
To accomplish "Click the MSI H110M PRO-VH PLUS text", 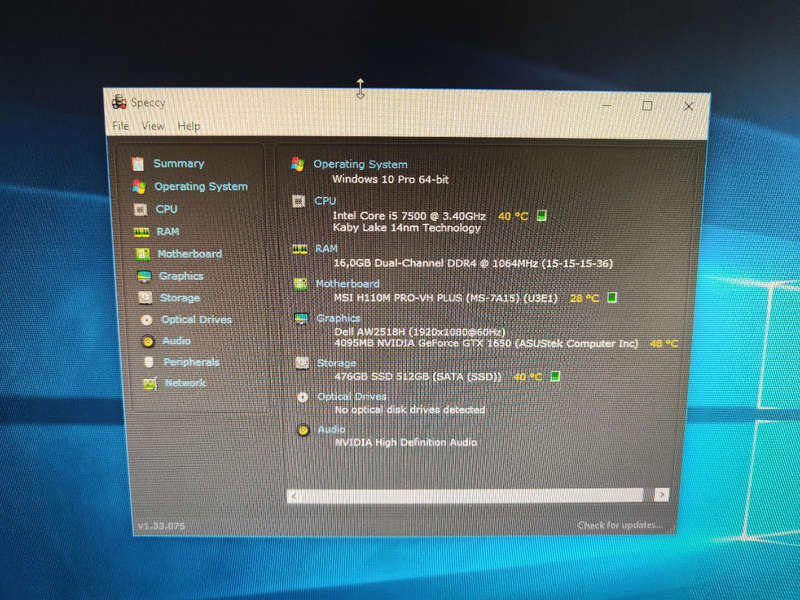I will coord(446,297).
